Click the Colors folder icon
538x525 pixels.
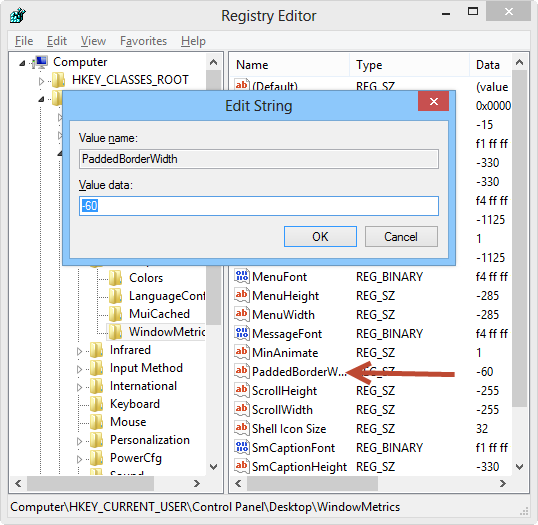click(116, 278)
